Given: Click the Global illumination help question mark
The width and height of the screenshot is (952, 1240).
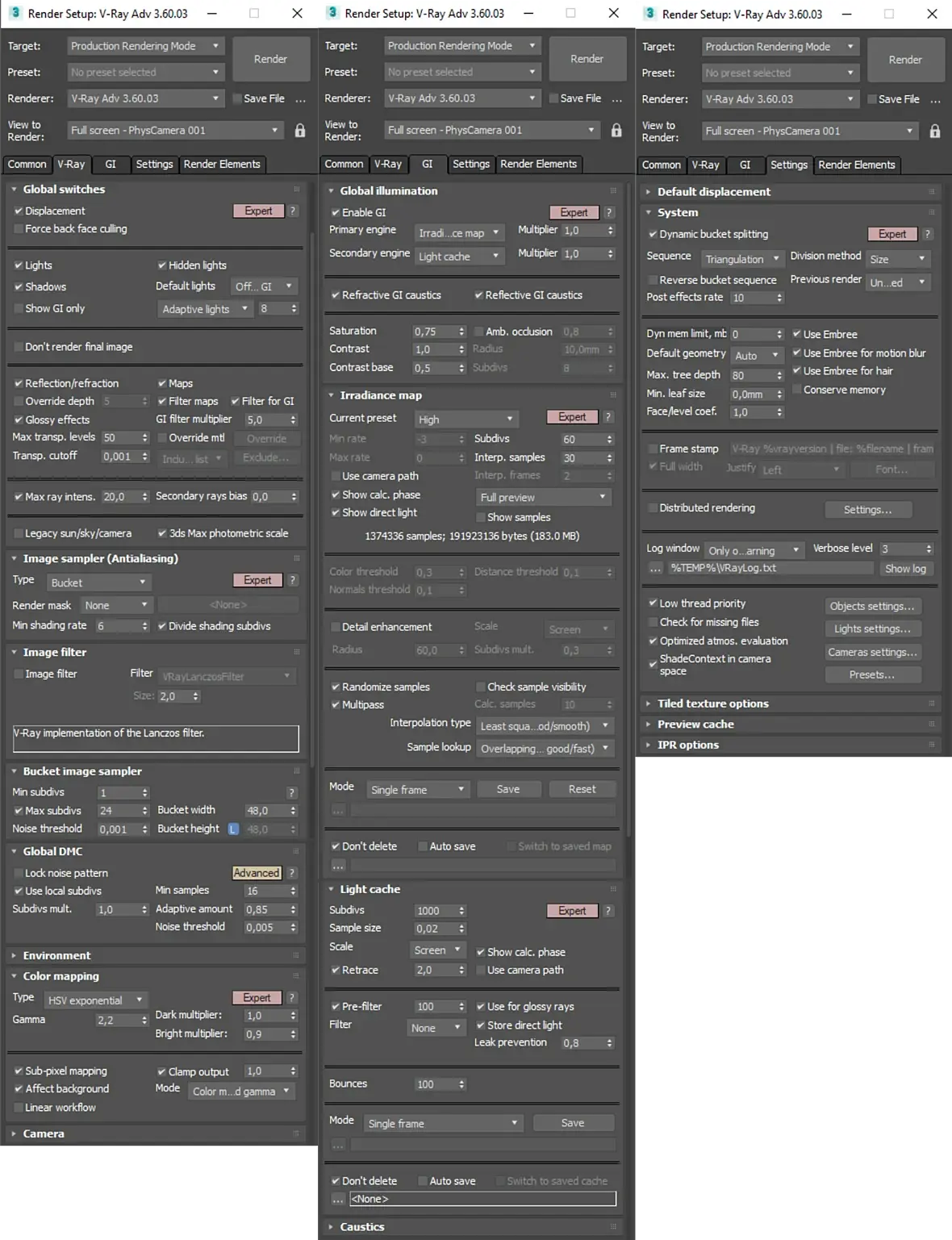Looking at the screenshot, I should [x=609, y=212].
